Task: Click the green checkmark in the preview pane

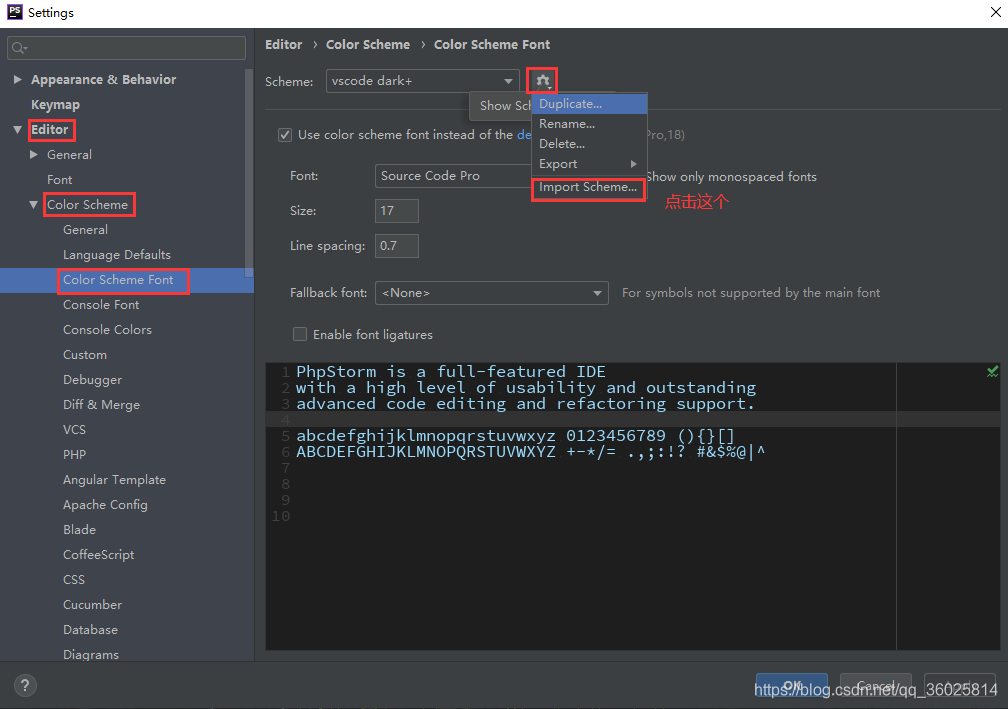Action: click(x=992, y=371)
